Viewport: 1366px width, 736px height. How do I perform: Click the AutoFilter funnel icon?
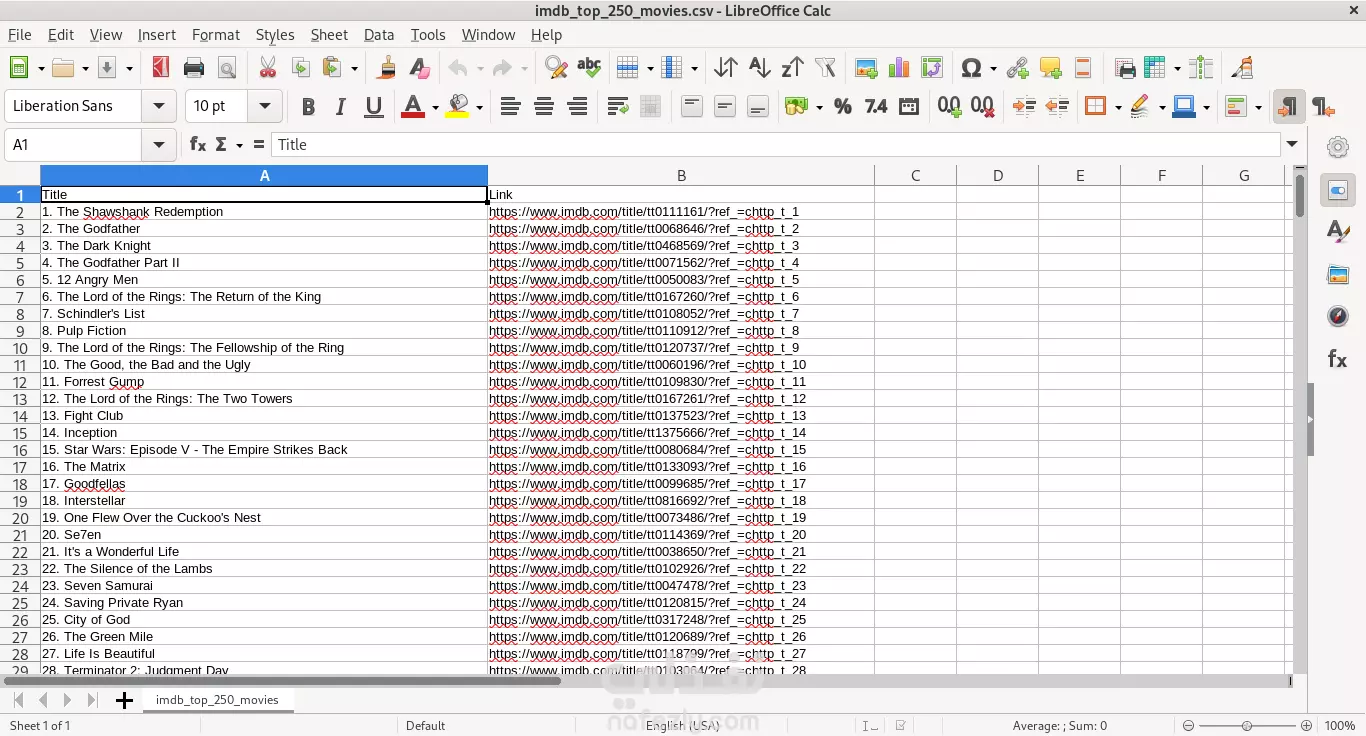pyautogui.click(x=825, y=68)
